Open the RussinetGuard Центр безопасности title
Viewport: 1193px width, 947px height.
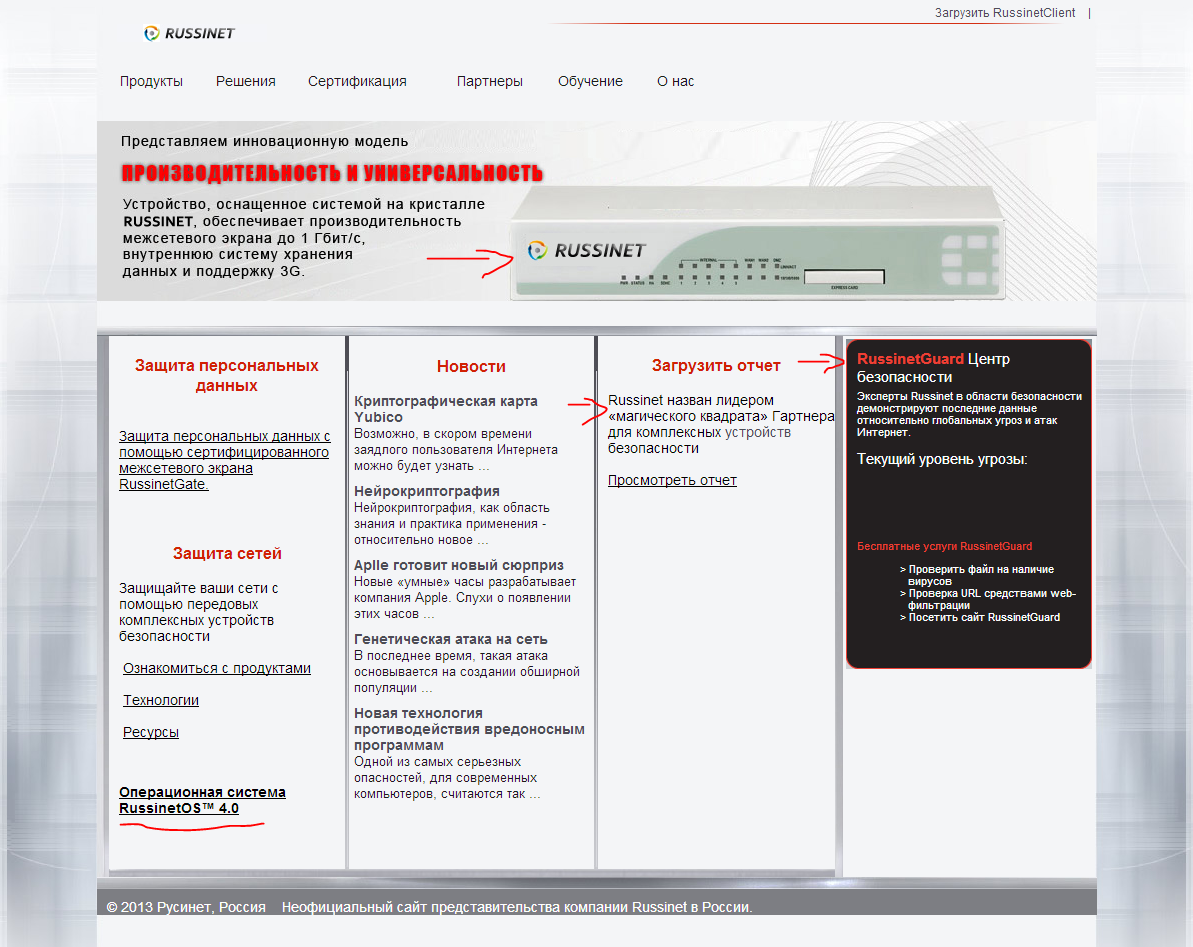[934, 368]
